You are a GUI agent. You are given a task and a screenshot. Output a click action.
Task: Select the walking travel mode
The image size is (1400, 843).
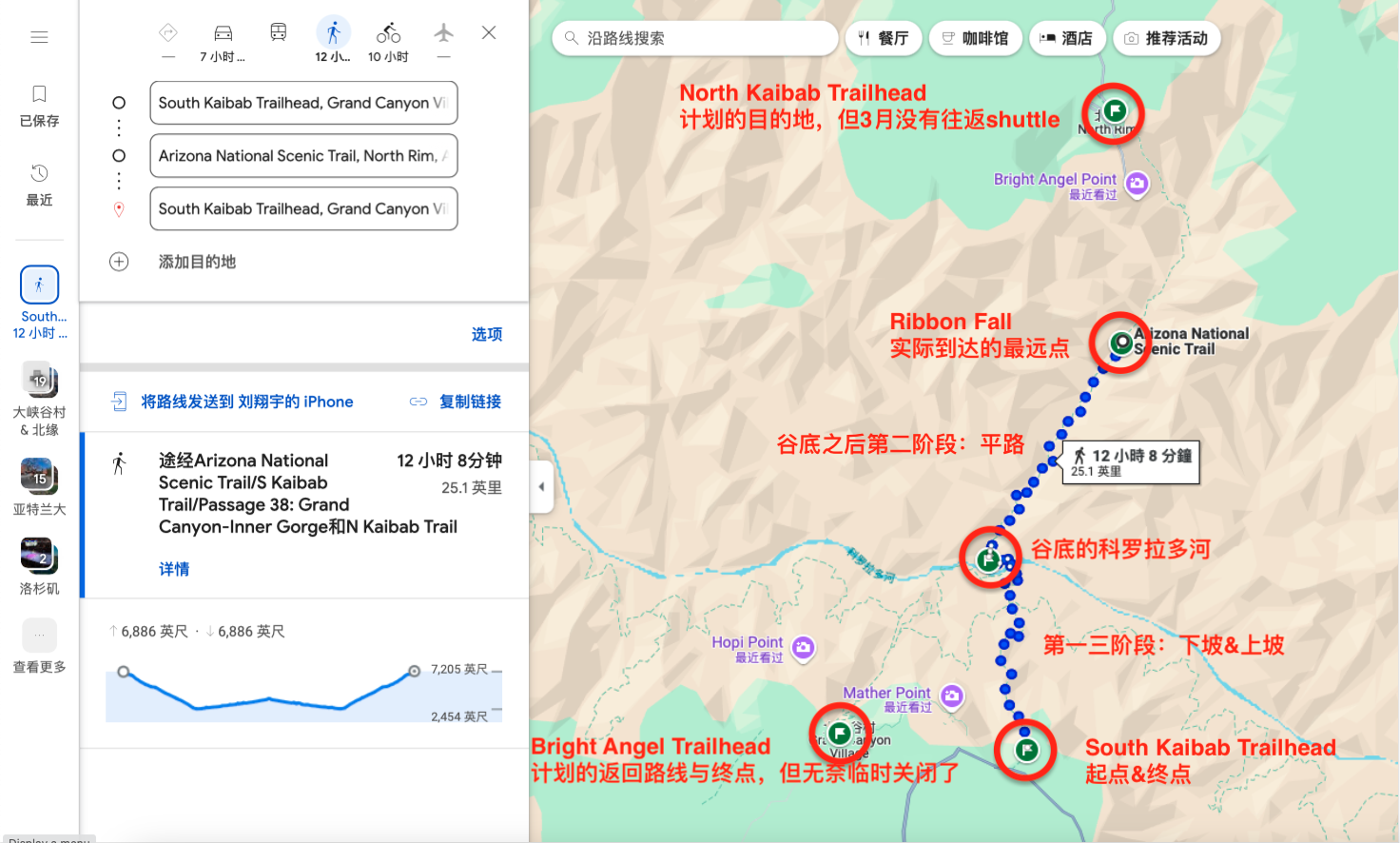coord(333,33)
